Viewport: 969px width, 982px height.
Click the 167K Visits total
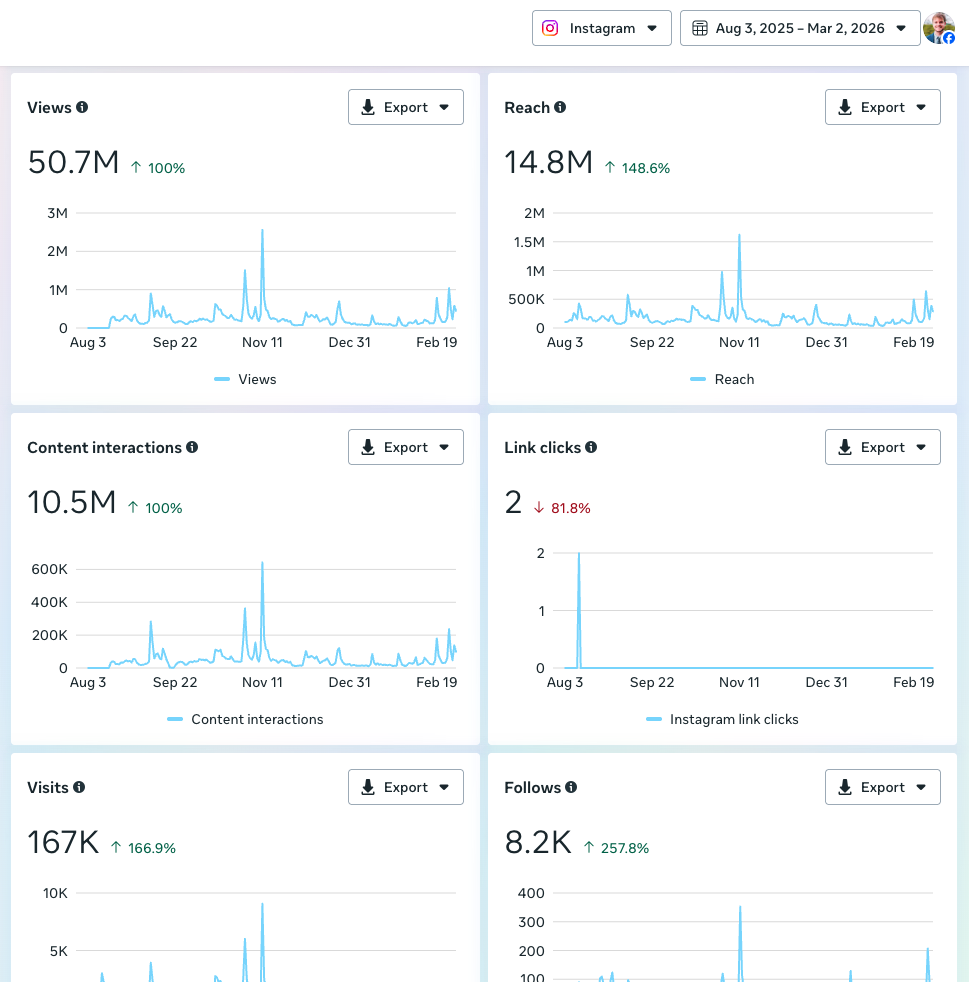click(63, 842)
